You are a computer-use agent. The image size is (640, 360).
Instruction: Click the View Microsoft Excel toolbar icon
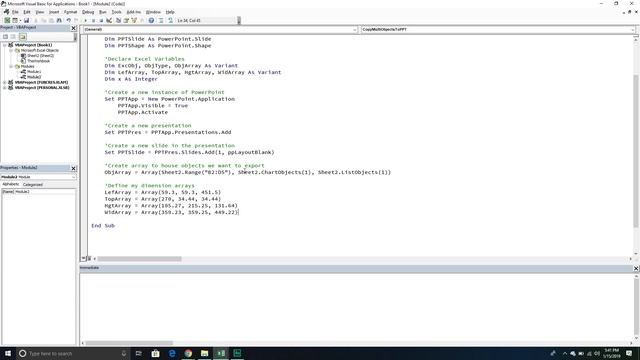[x=7, y=20]
